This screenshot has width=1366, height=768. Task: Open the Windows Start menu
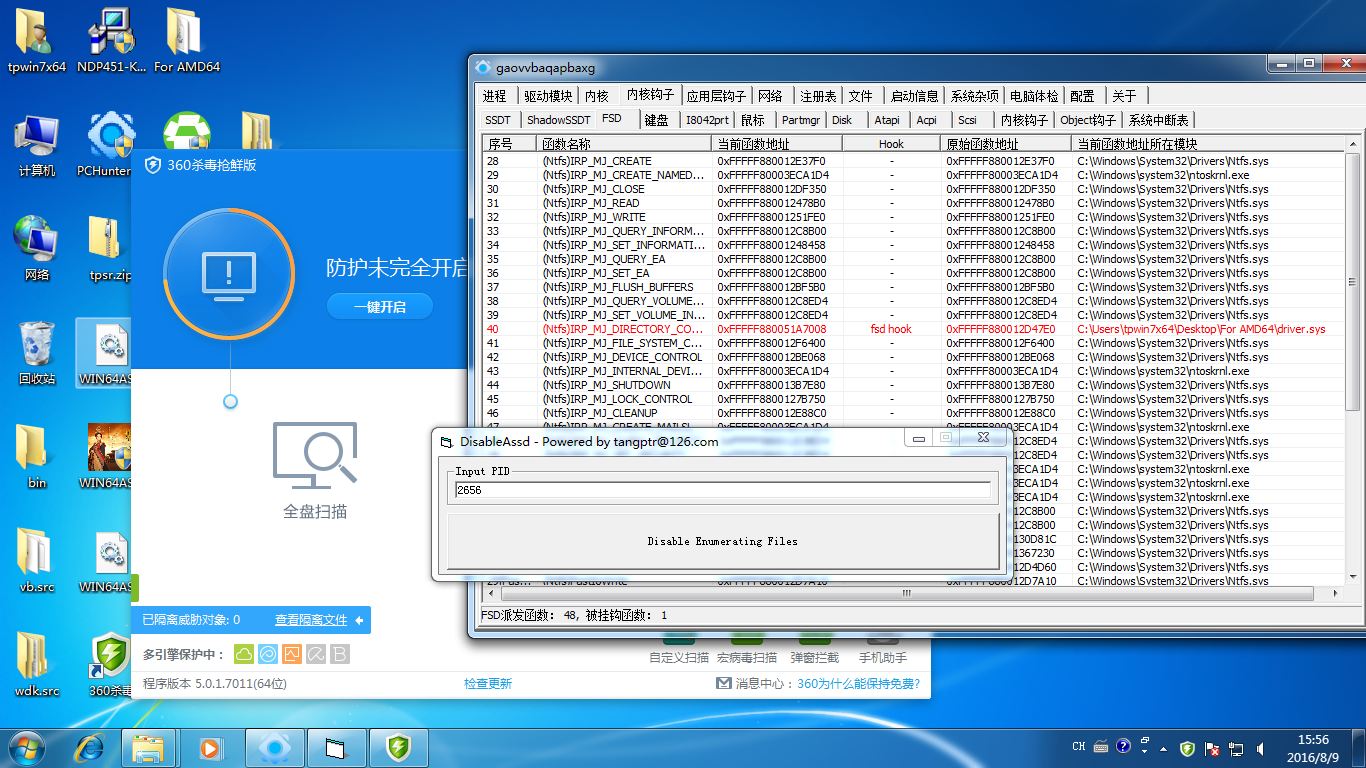pyautogui.click(x=26, y=746)
